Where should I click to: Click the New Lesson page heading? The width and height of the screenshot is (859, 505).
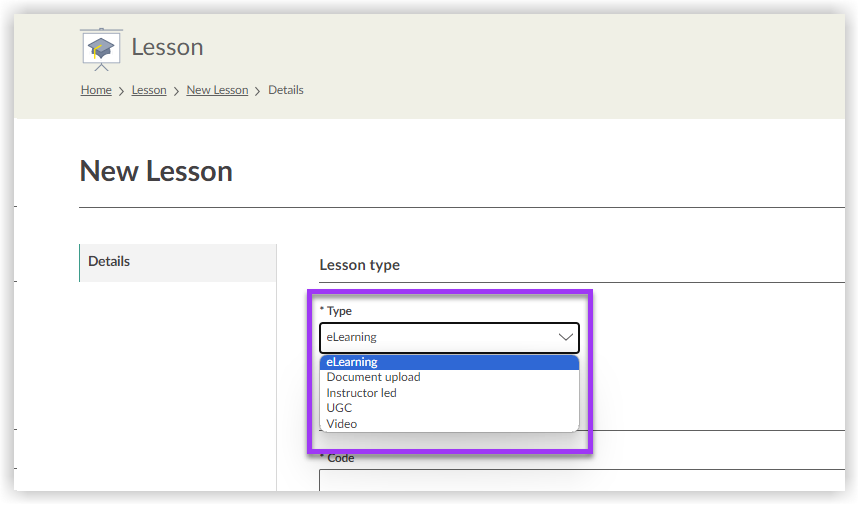point(156,171)
